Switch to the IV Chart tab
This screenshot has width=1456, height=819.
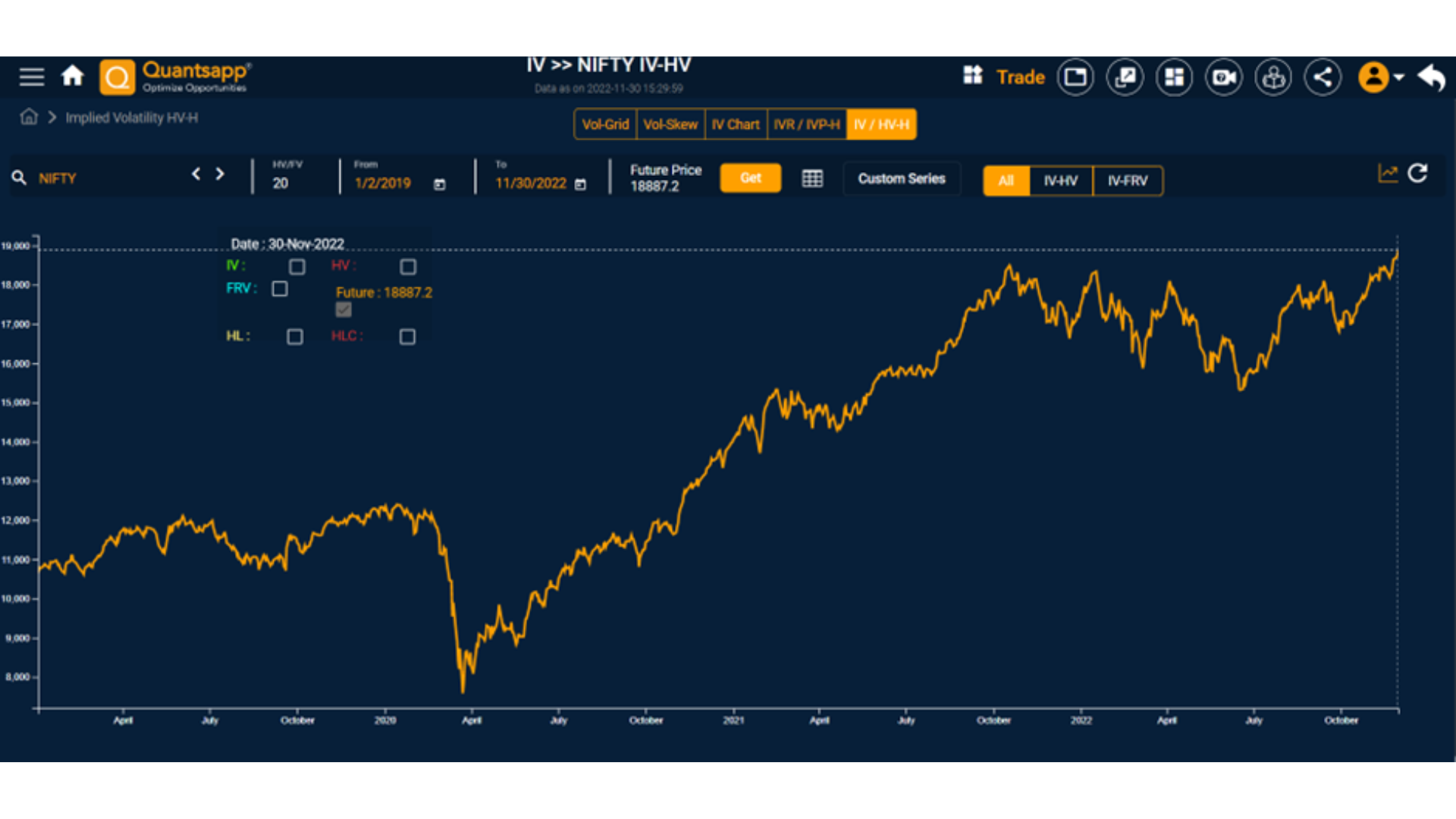pyautogui.click(x=736, y=124)
